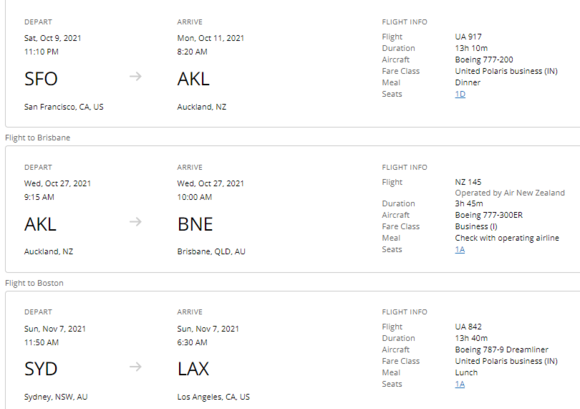Viewport: 580px width, 409px height.
Task: Click the SFO departure airport code
Action: pyautogui.click(x=41, y=79)
